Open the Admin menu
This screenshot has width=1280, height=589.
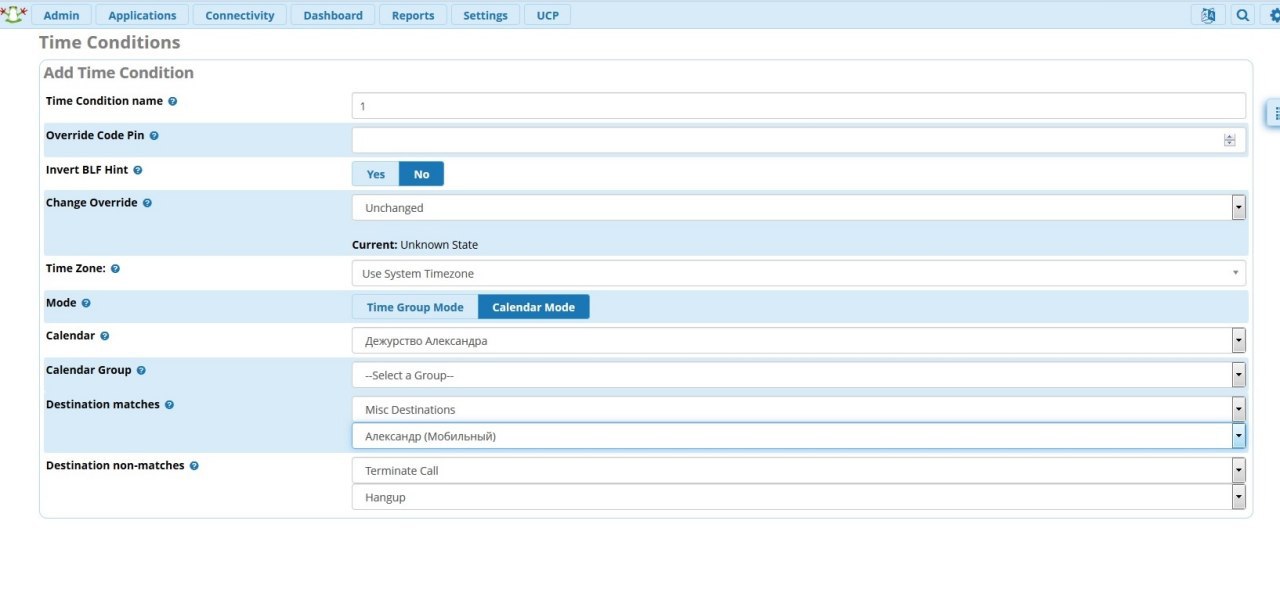(61, 15)
